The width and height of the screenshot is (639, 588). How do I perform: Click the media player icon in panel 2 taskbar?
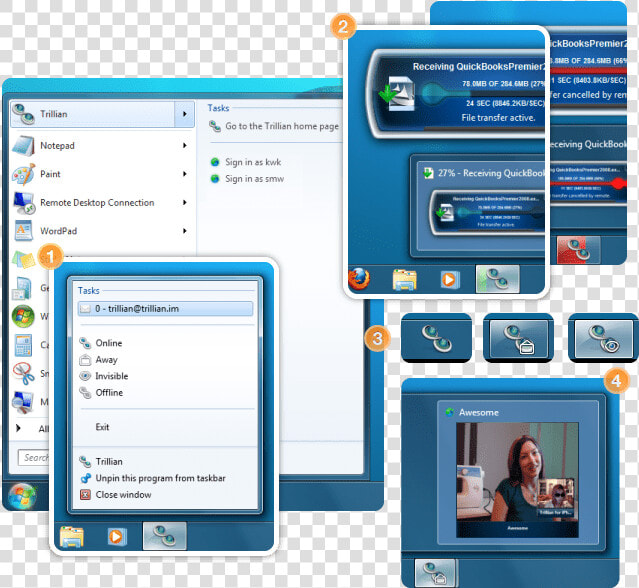tap(450, 280)
